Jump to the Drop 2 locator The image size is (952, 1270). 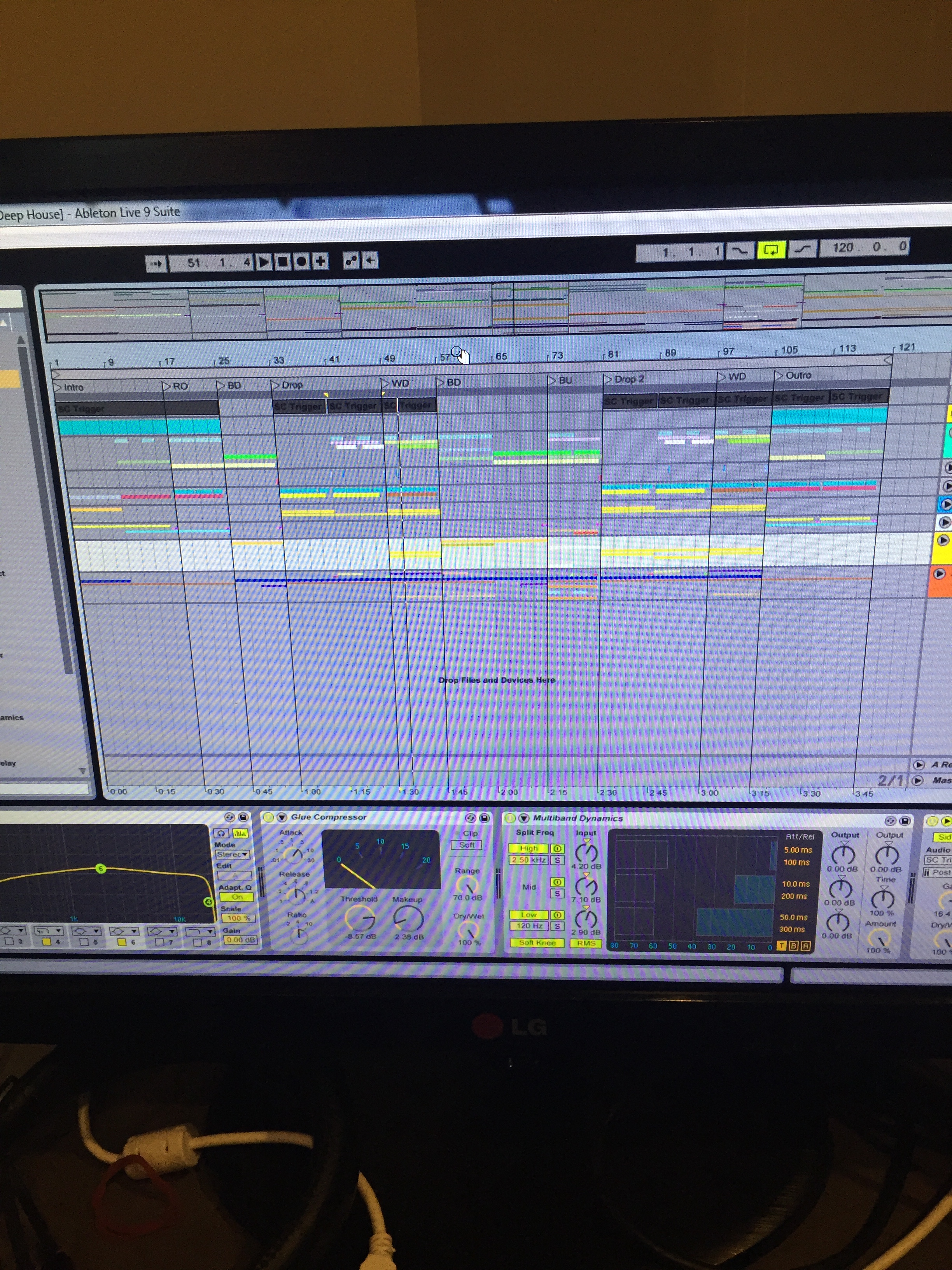[x=624, y=379]
